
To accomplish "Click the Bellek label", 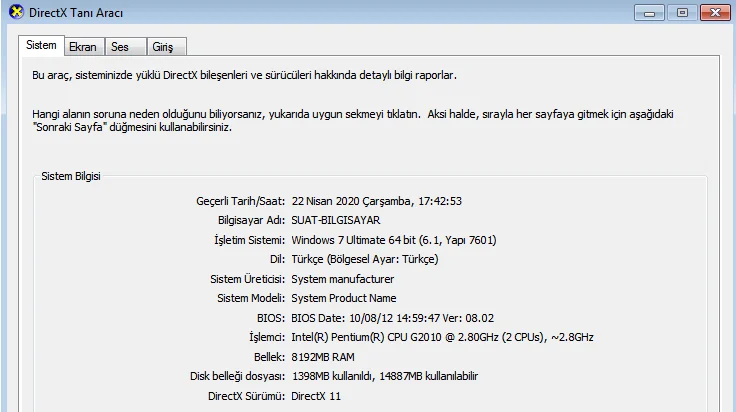I will click(x=269, y=357).
